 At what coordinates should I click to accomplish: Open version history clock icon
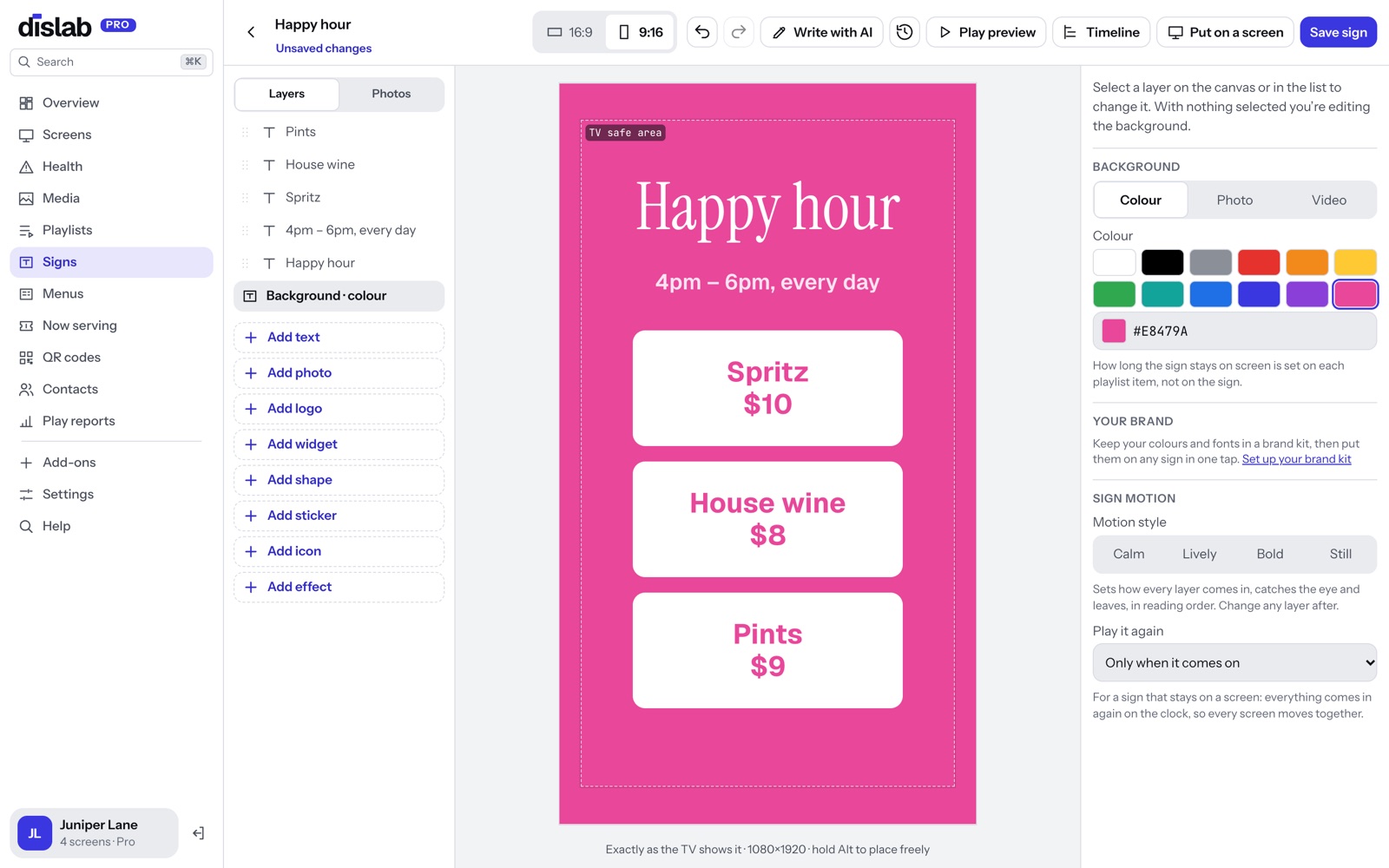pos(905,32)
